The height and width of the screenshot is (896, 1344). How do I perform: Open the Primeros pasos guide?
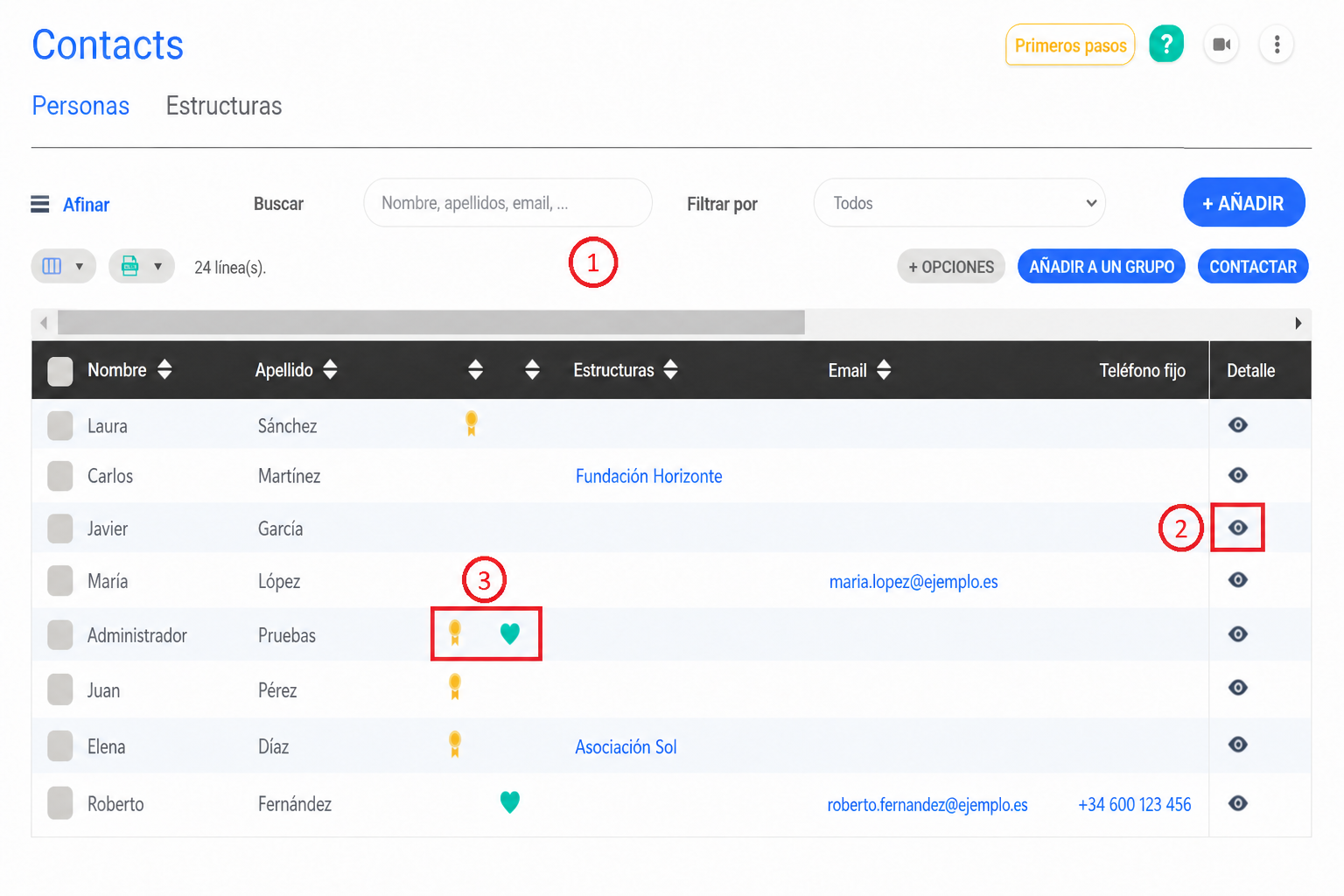1070,45
